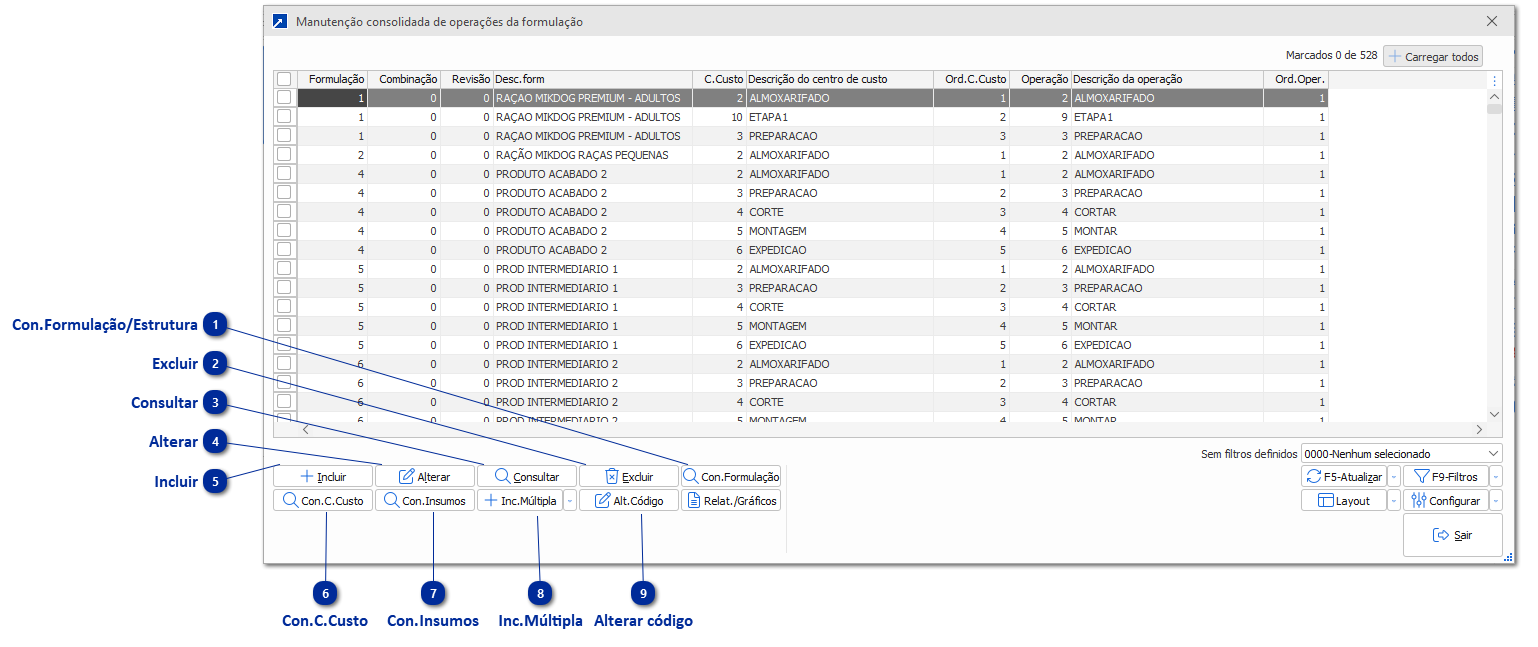The height and width of the screenshot is (647, 1538).
Task: Toggle the select-all checkbox in grid header
Action: pyautogui.click(x=284, y=79)
